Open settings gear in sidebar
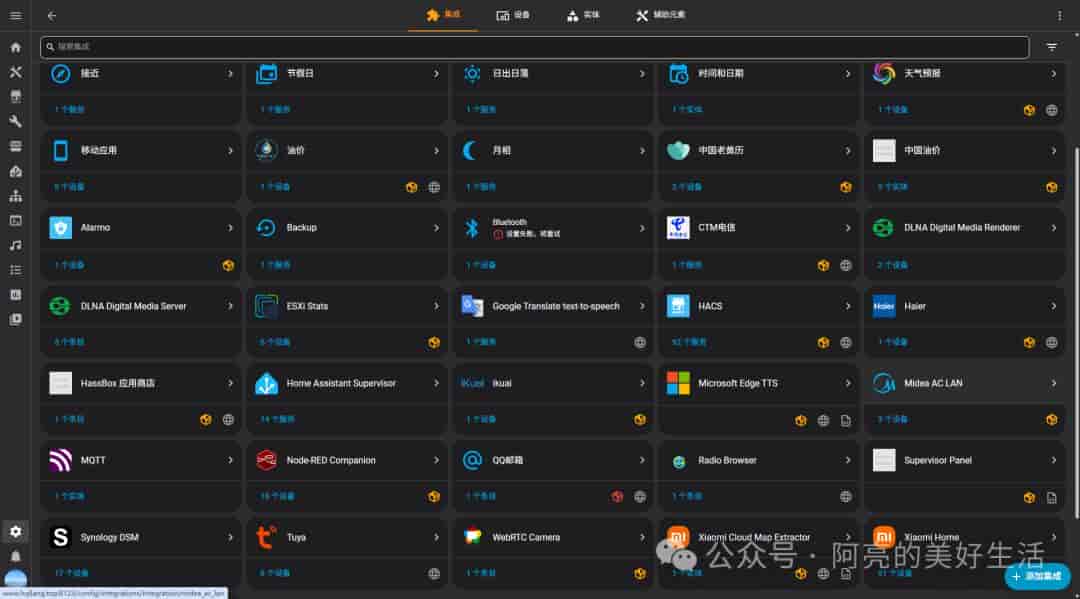The height and width of the screenshot is (599, 1080). tap(15, 532)
